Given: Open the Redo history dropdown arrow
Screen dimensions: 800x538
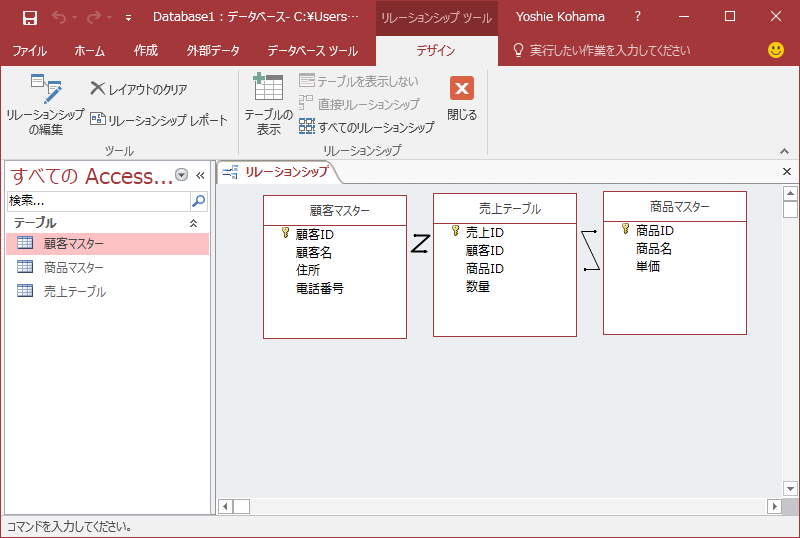Looking at the screenshot, I should click(x=109, y=18).
